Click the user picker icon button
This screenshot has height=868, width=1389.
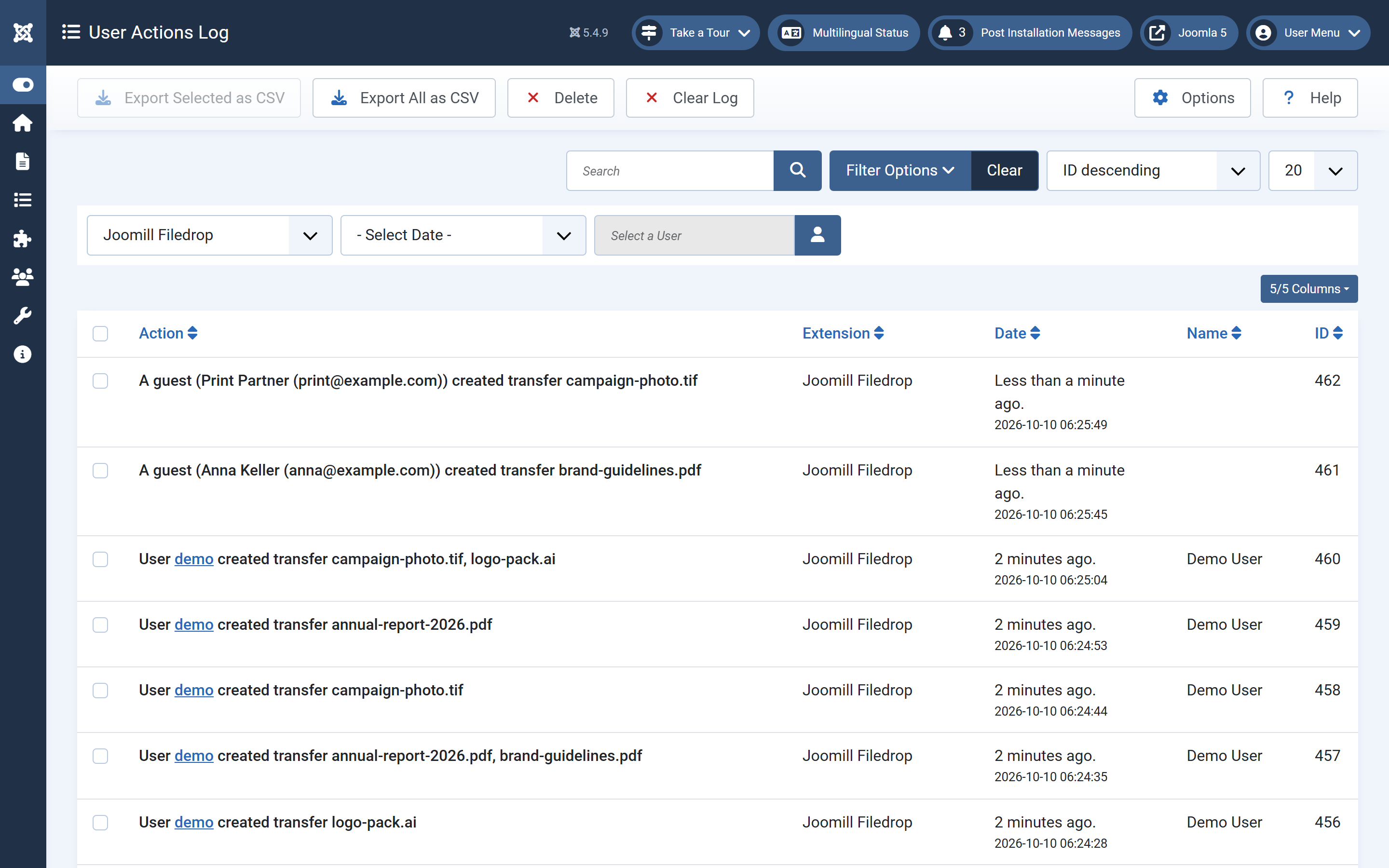817,235
